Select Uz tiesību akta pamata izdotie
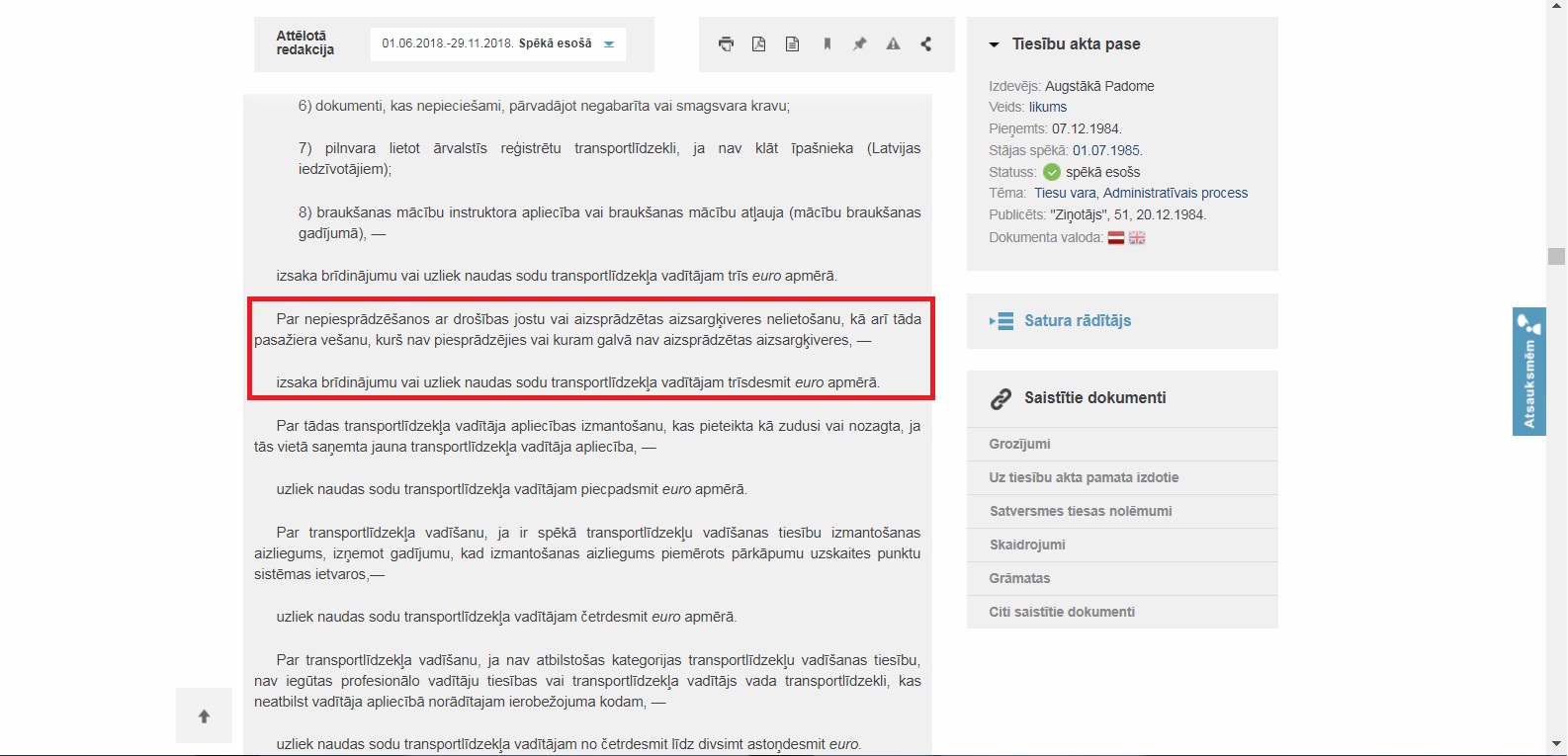The height and width of the screenshot is (756, 1568). [1084, 477]
